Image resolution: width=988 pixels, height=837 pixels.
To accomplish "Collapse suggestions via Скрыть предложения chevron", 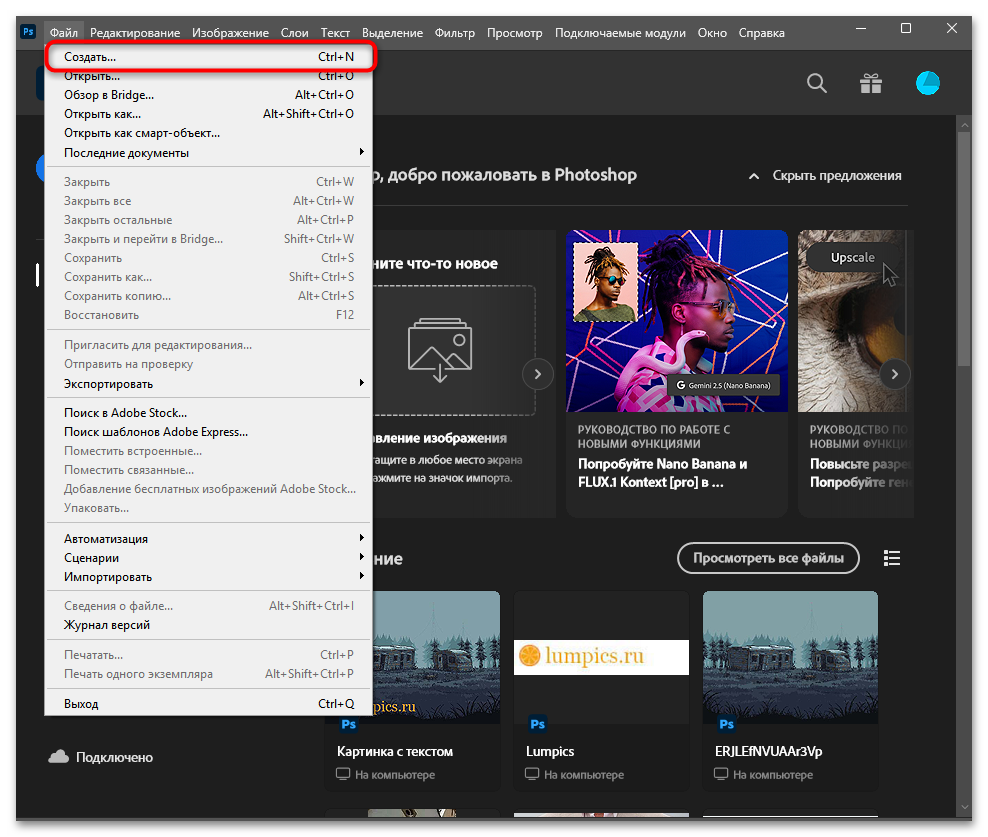I will click(754, 176).
